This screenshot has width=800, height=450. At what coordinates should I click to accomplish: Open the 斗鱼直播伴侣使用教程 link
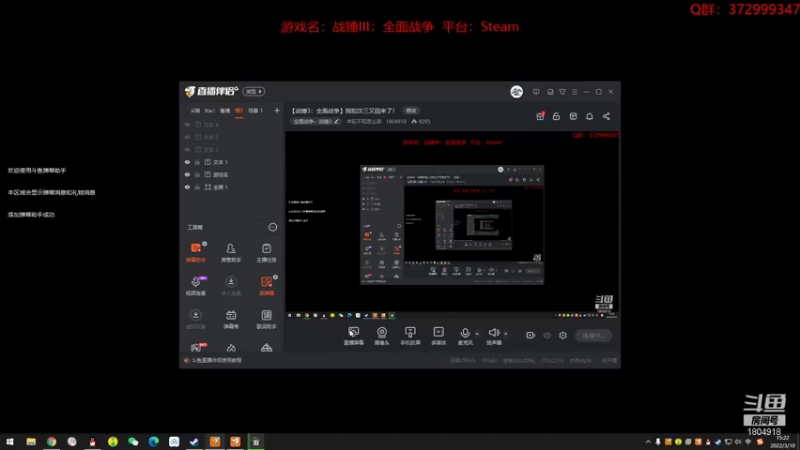click(x=217, y=360)
